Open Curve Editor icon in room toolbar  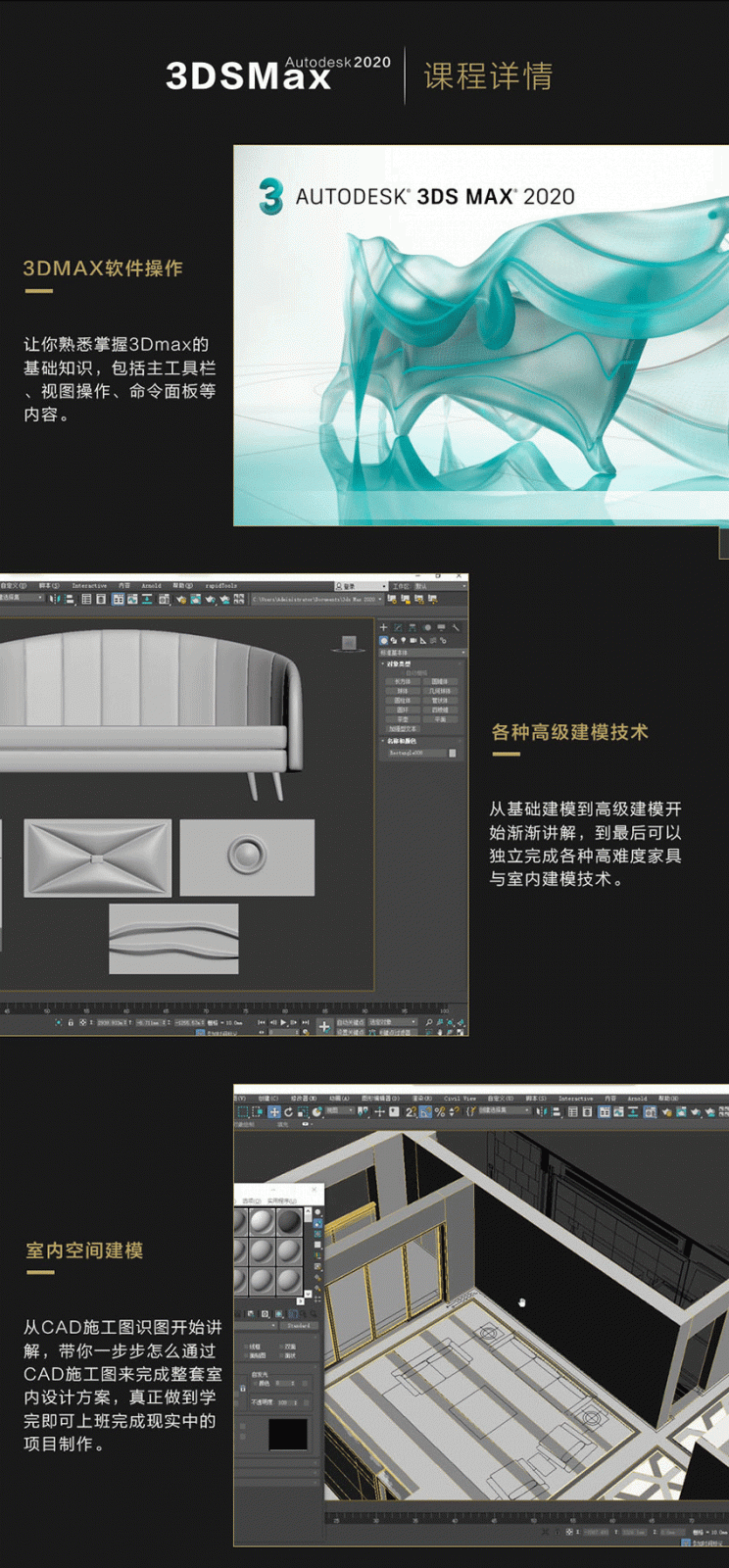pos(616,1113)
